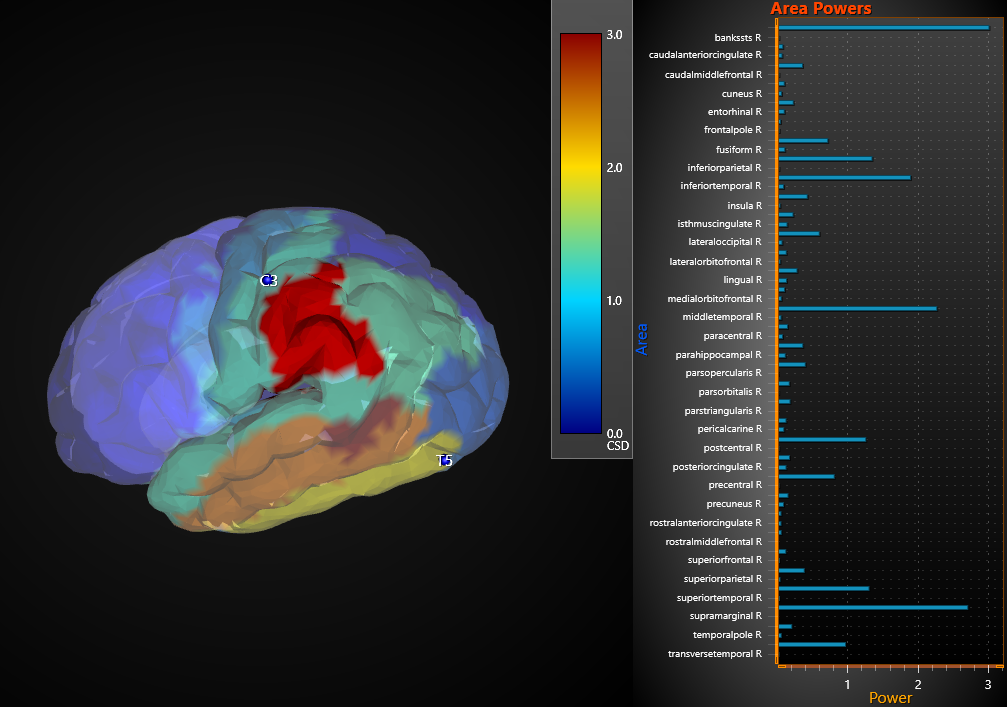The width and height of the screenshot is (1007, 707).
Task: Select paracentral R area label
Action: (732, 336)
